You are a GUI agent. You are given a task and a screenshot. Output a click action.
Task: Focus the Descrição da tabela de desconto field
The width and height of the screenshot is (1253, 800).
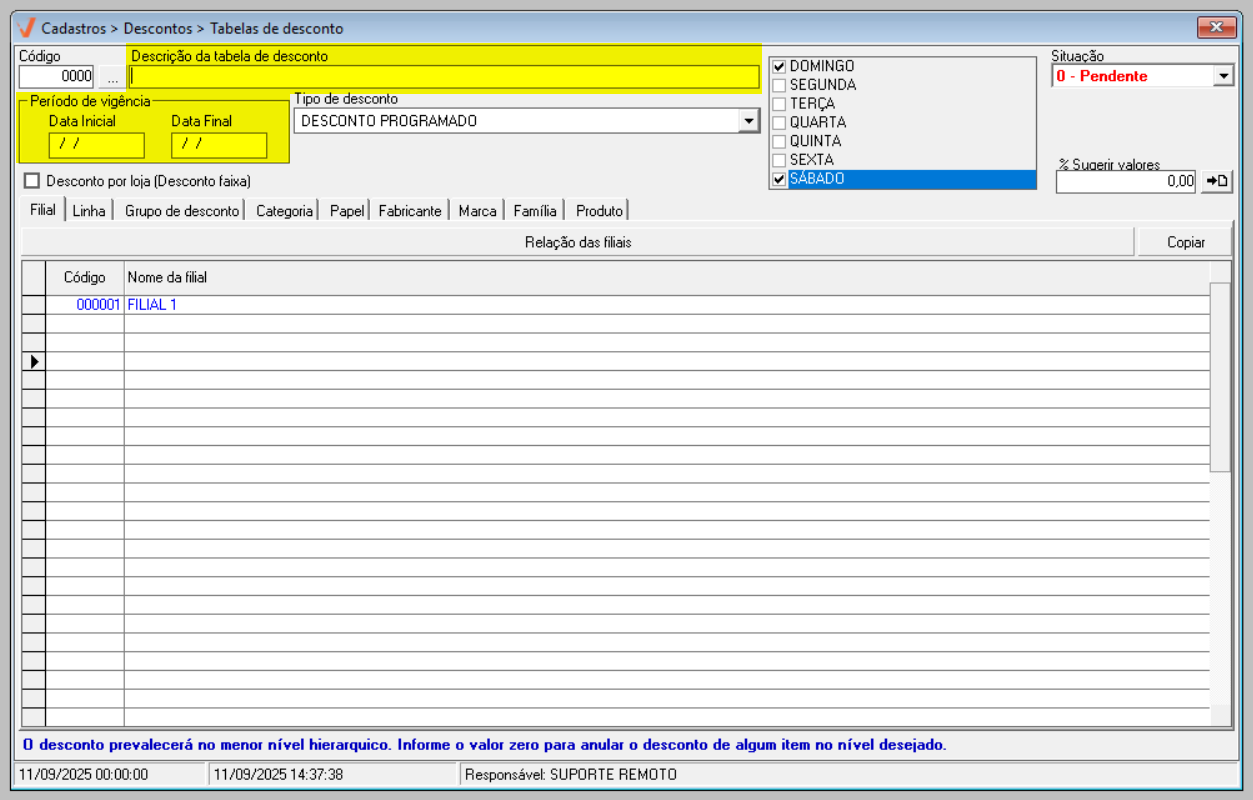[x=444, y=77]
